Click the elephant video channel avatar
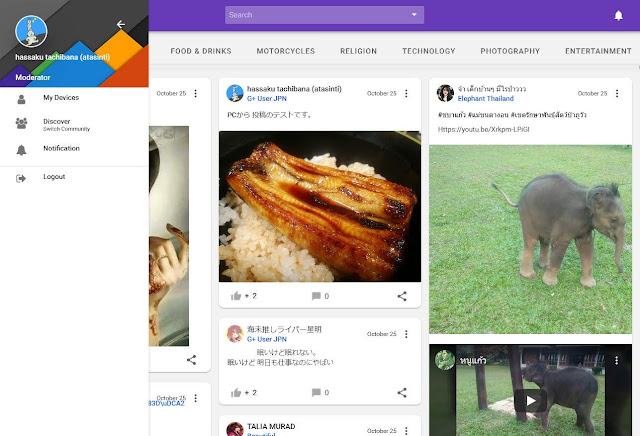 pyautogui.click(x=445, y=360)
